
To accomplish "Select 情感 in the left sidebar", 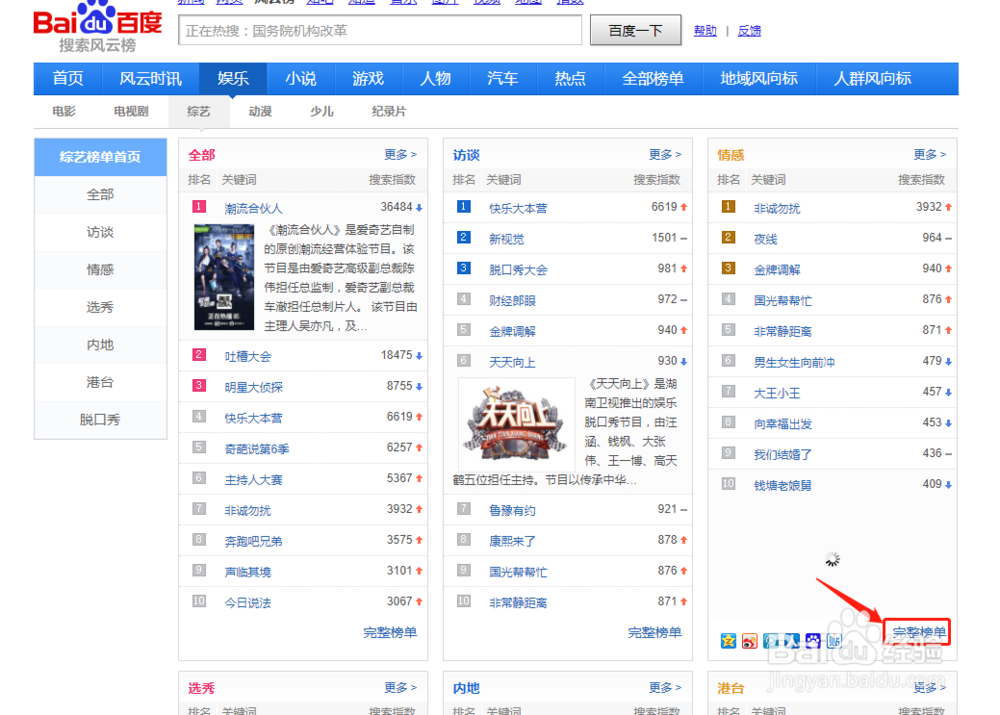I will (x=100, y=270).
